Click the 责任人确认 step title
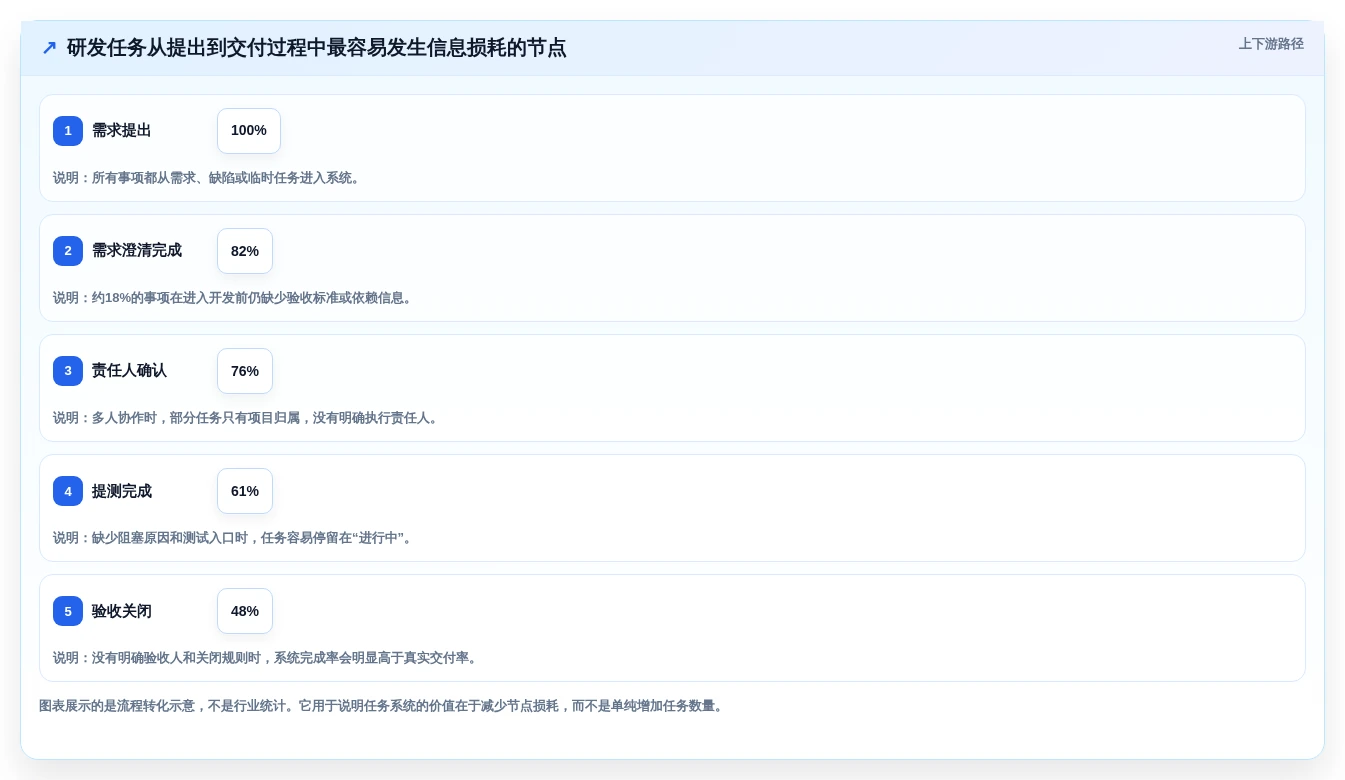The width and height of the screenshot is (1345, 780). click(x=129, y=371)
